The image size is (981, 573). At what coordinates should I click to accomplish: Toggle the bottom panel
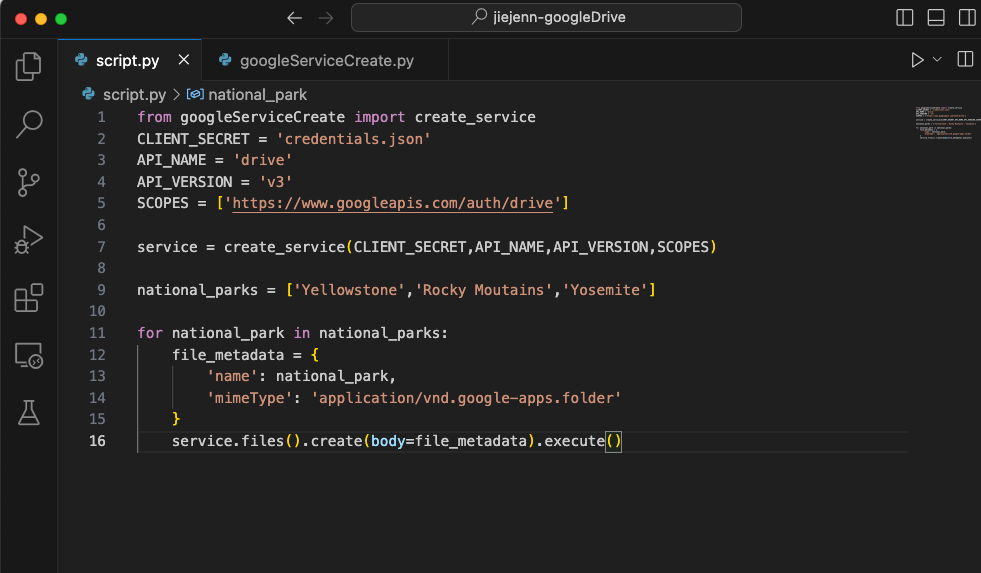point(936,18)
